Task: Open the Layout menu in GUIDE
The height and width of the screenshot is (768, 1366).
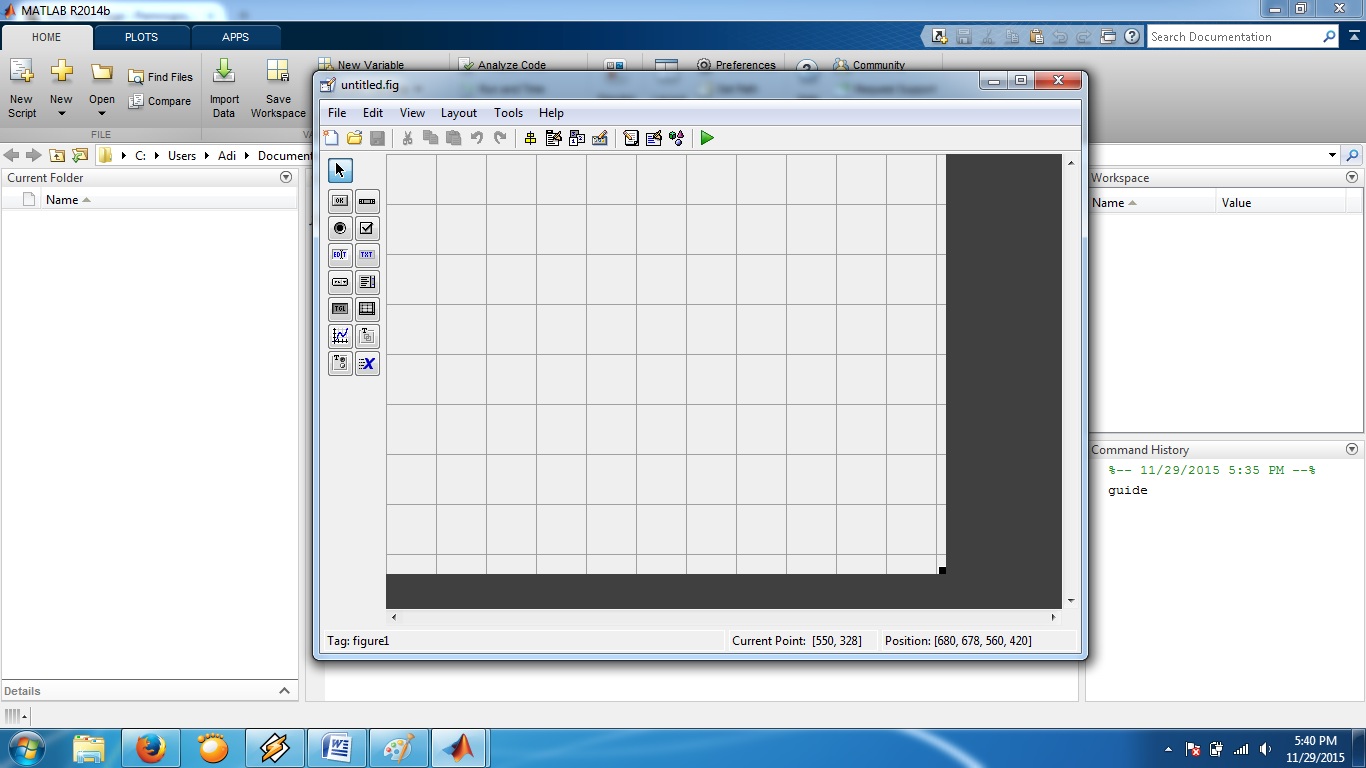Action: point(458,113)
